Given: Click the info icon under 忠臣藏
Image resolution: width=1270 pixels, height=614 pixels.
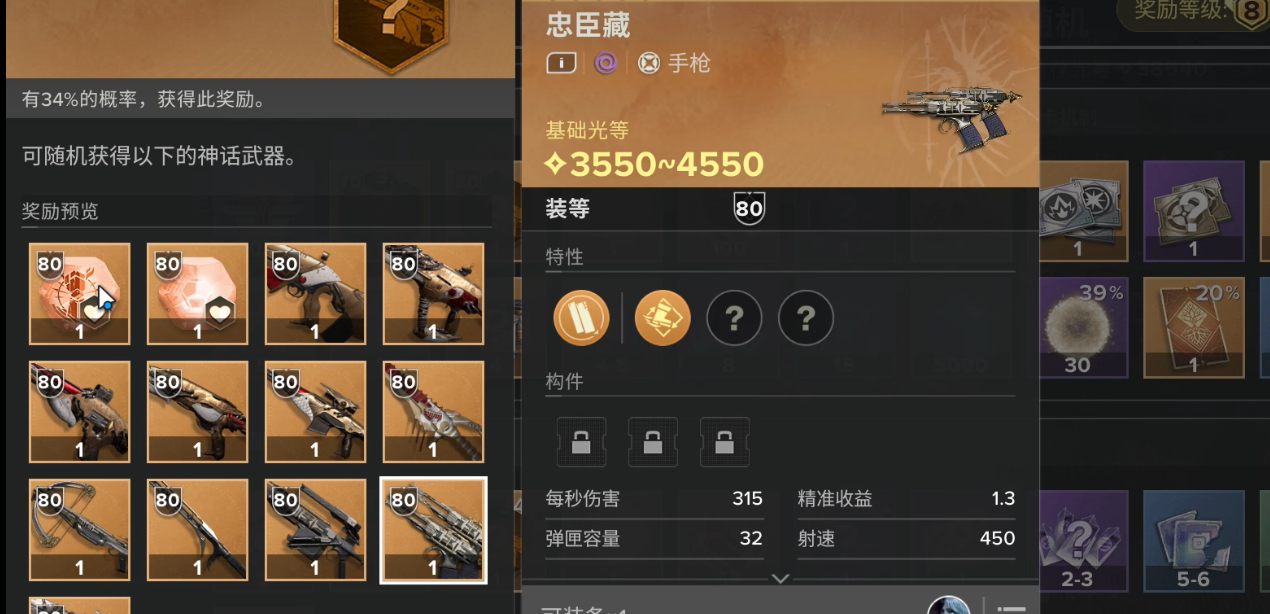Looking at the screenshot, I should point(561,63).
